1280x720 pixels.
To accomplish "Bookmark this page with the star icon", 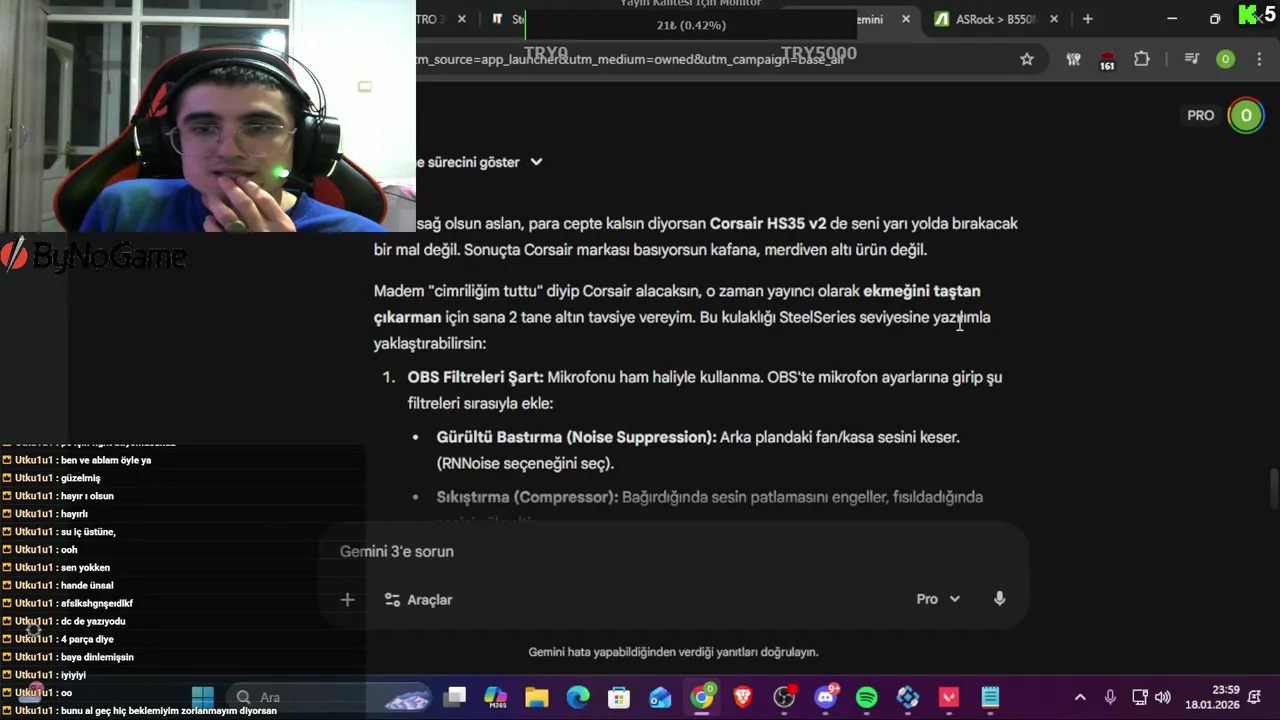I will 1027,59.
